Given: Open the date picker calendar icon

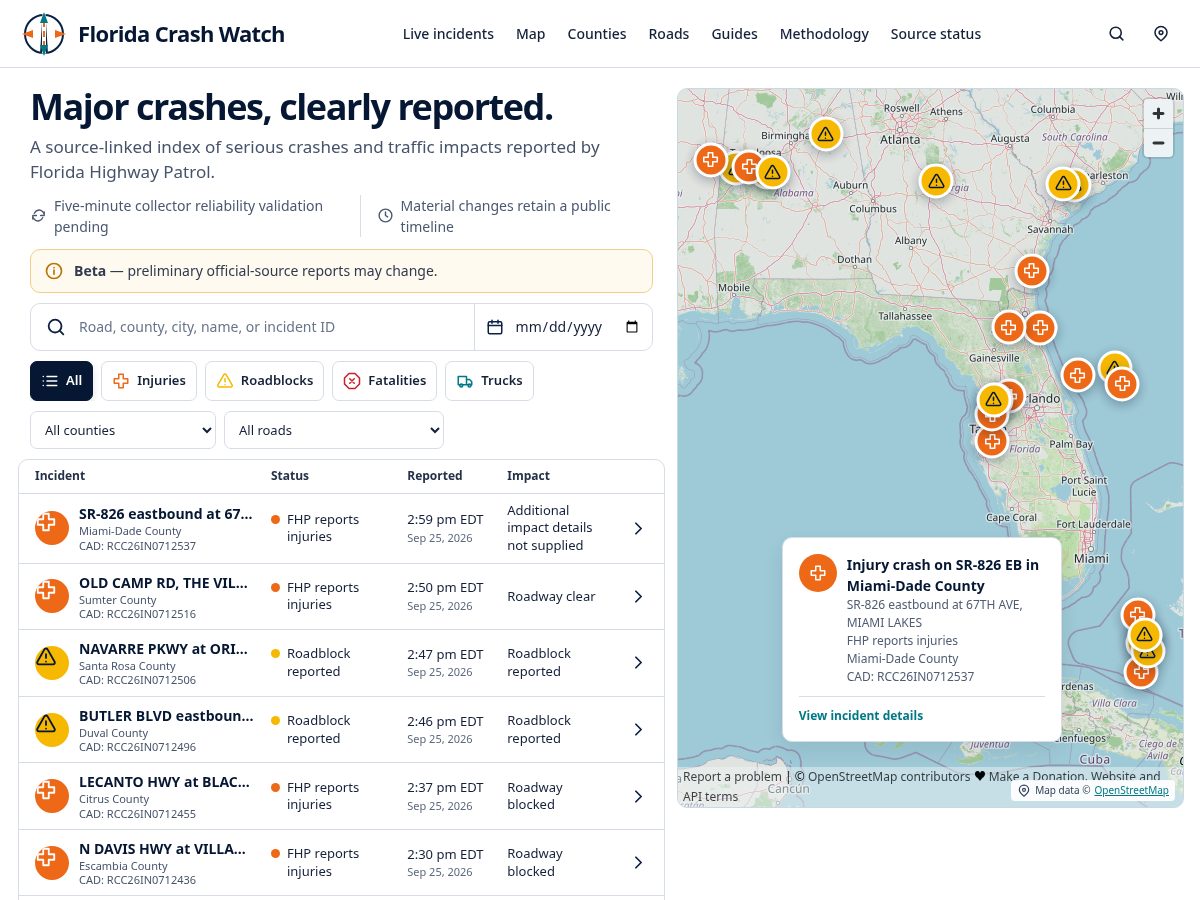Looking at the screenshot, I should [x=631, y=327].
